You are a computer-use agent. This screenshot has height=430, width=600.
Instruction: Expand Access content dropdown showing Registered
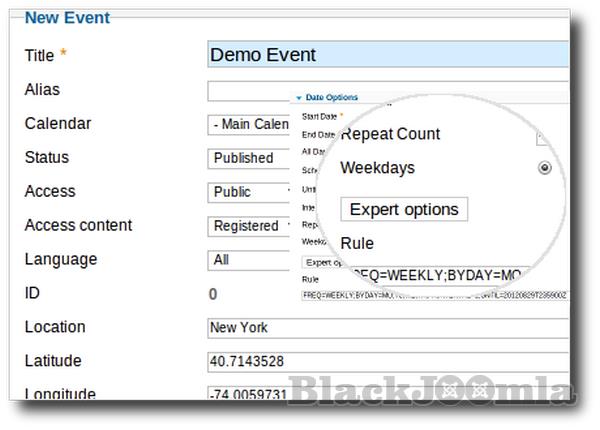[x=250, y=226]
